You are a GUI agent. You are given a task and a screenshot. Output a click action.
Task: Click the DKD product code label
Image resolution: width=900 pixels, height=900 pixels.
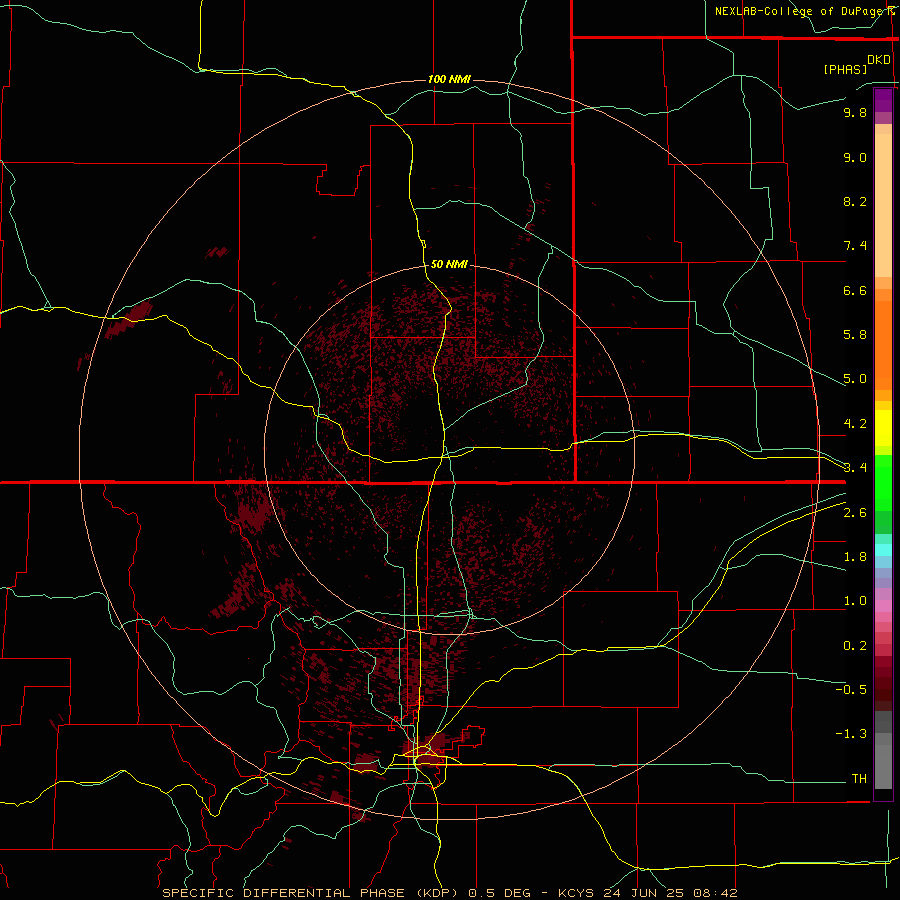(879, 60)
